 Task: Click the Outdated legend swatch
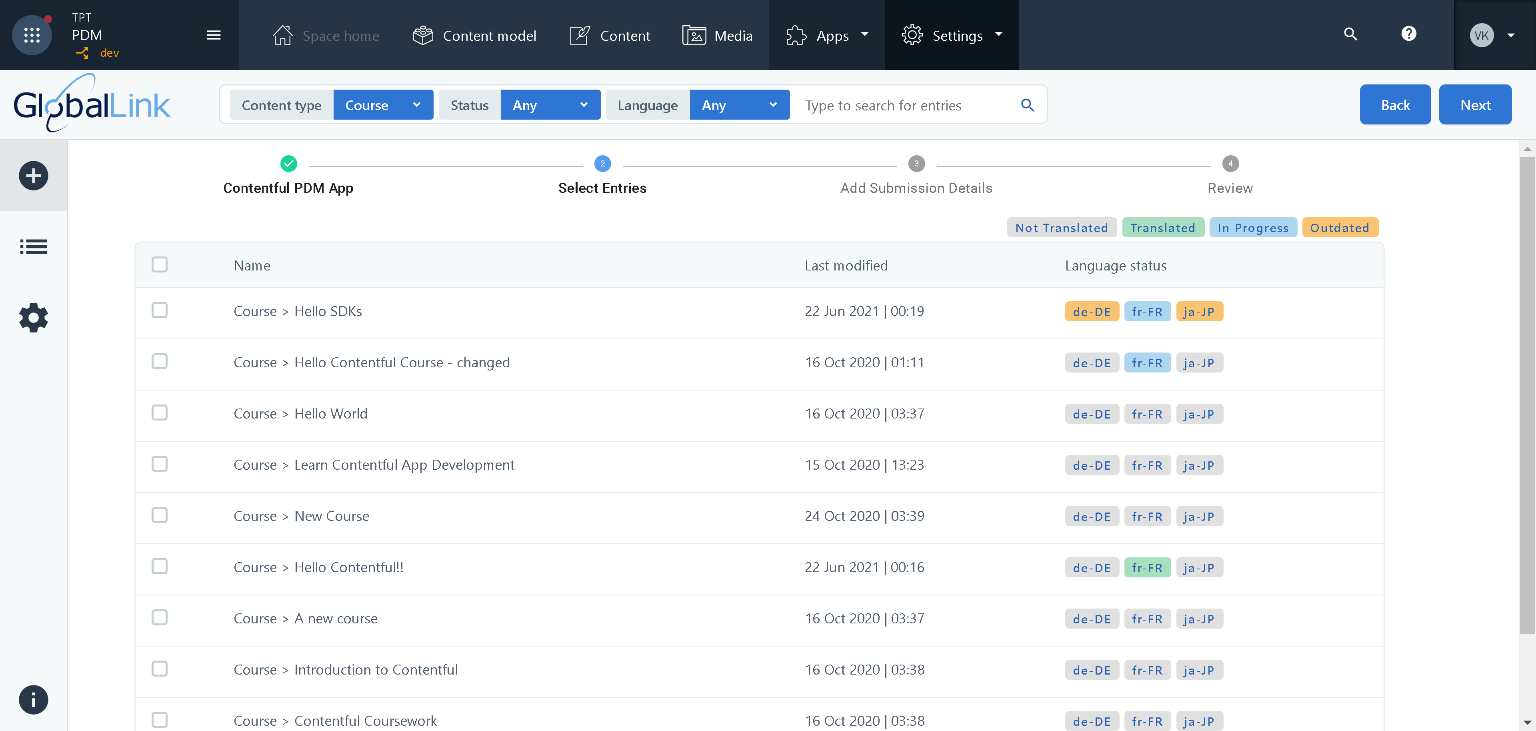coord(1340,227)
